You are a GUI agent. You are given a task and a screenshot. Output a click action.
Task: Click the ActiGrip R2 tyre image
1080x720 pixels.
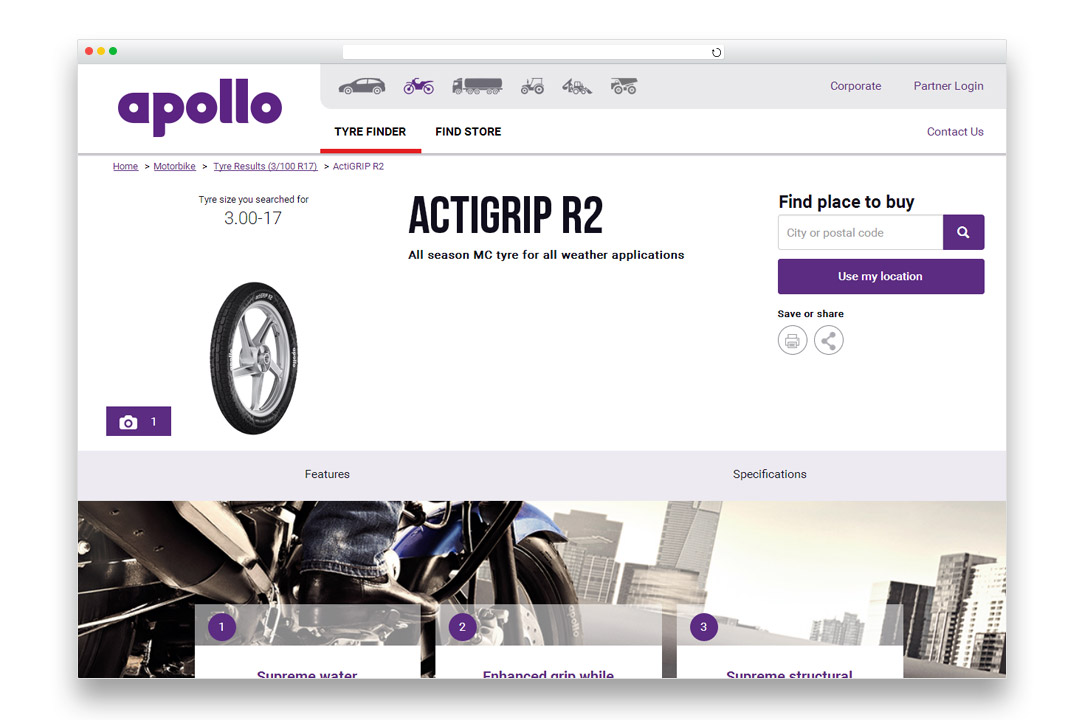254,358
